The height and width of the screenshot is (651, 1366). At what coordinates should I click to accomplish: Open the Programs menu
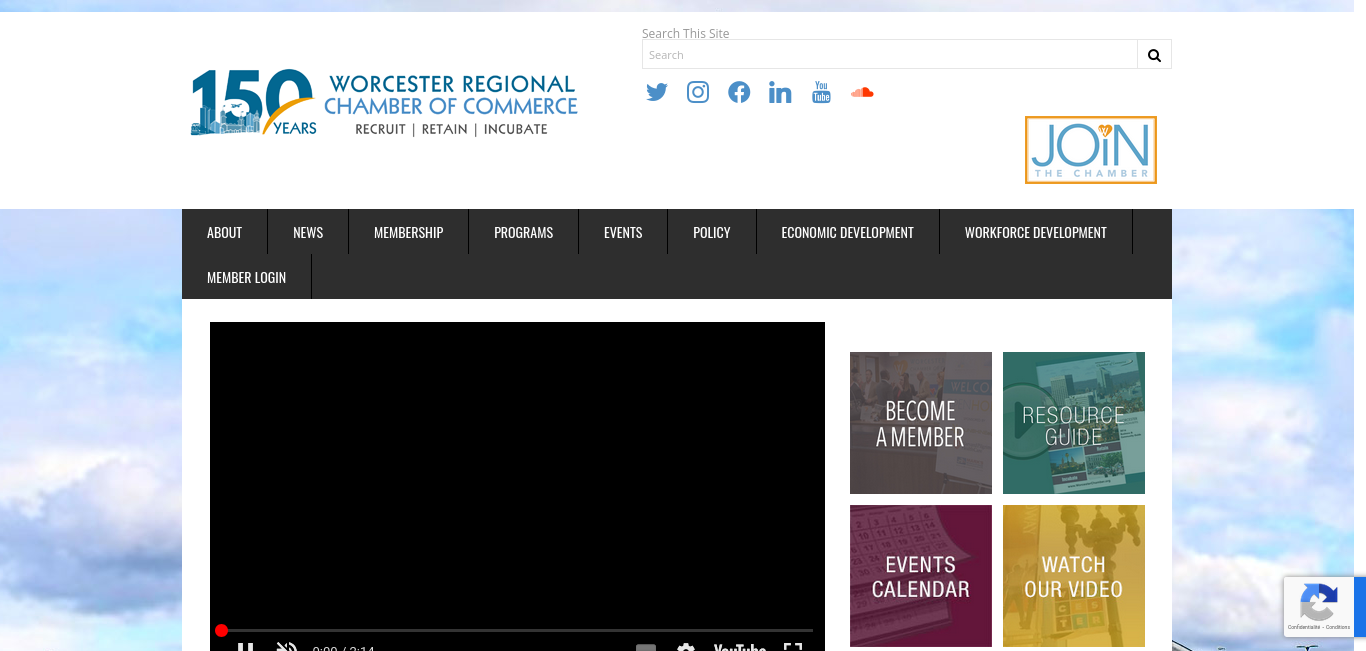click(523, 232)
